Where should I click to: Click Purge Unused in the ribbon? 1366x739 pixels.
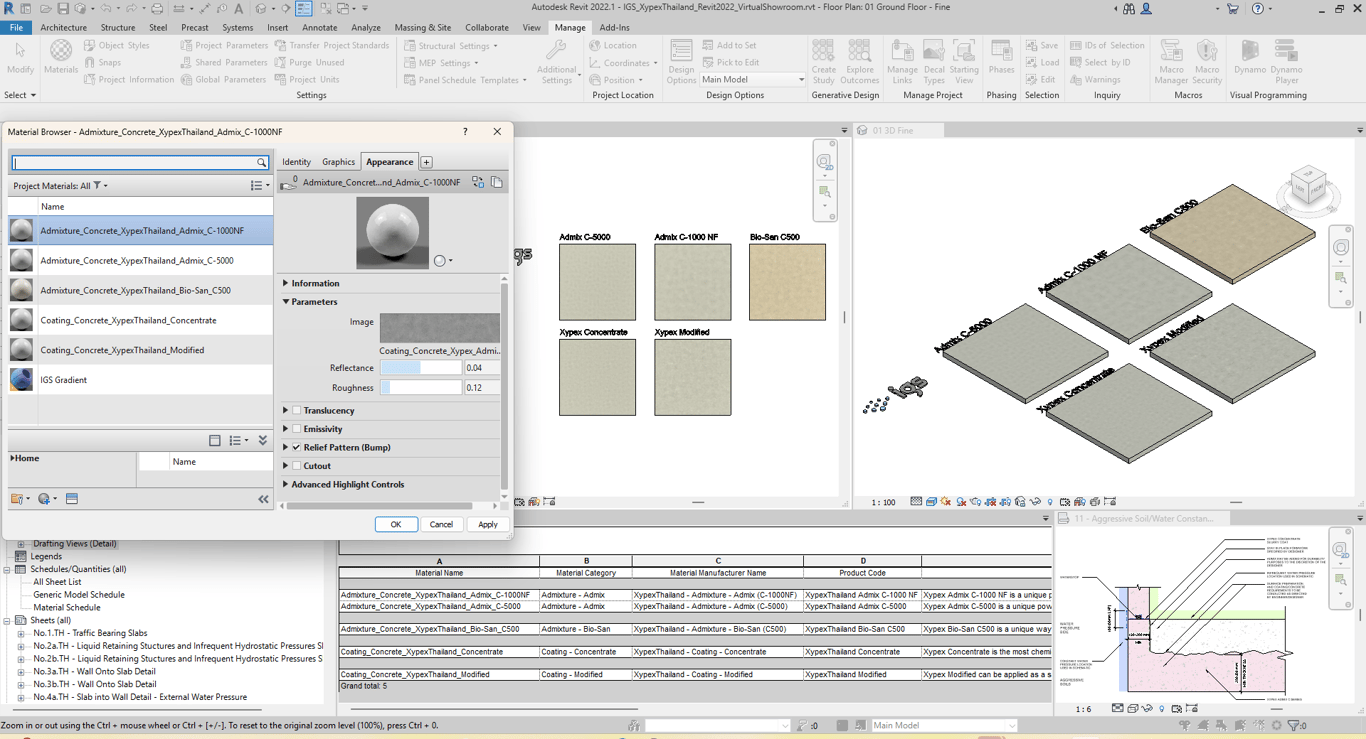[x=309, y=62]
